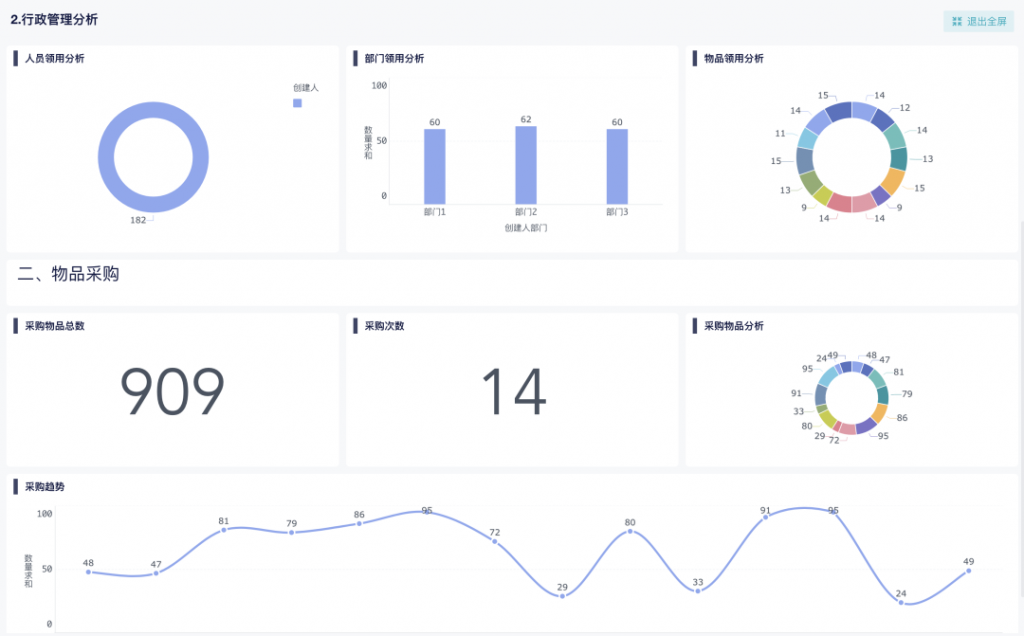Select the 部门1 bar in 部门领用分析

(x=434, y=166)
